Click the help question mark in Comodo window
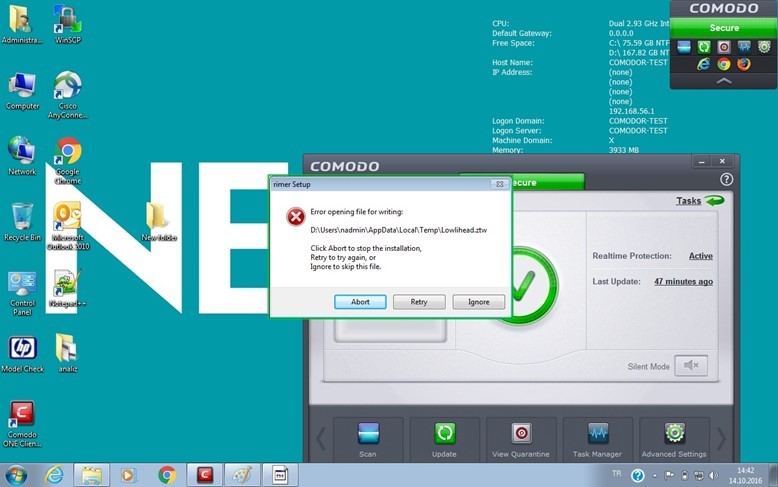The image size is (778, 487). tap(727, 179)
